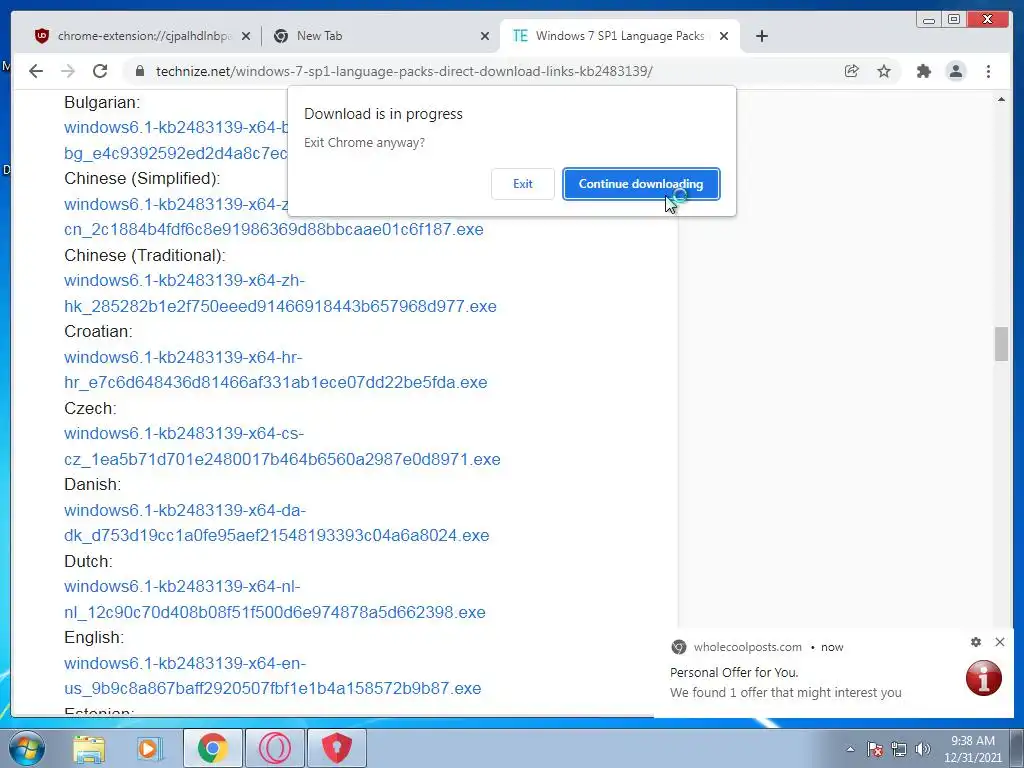Open the Dutch nl-nl download link
1024x768 pixels.
pyautogui.click(x=274, y=599)
